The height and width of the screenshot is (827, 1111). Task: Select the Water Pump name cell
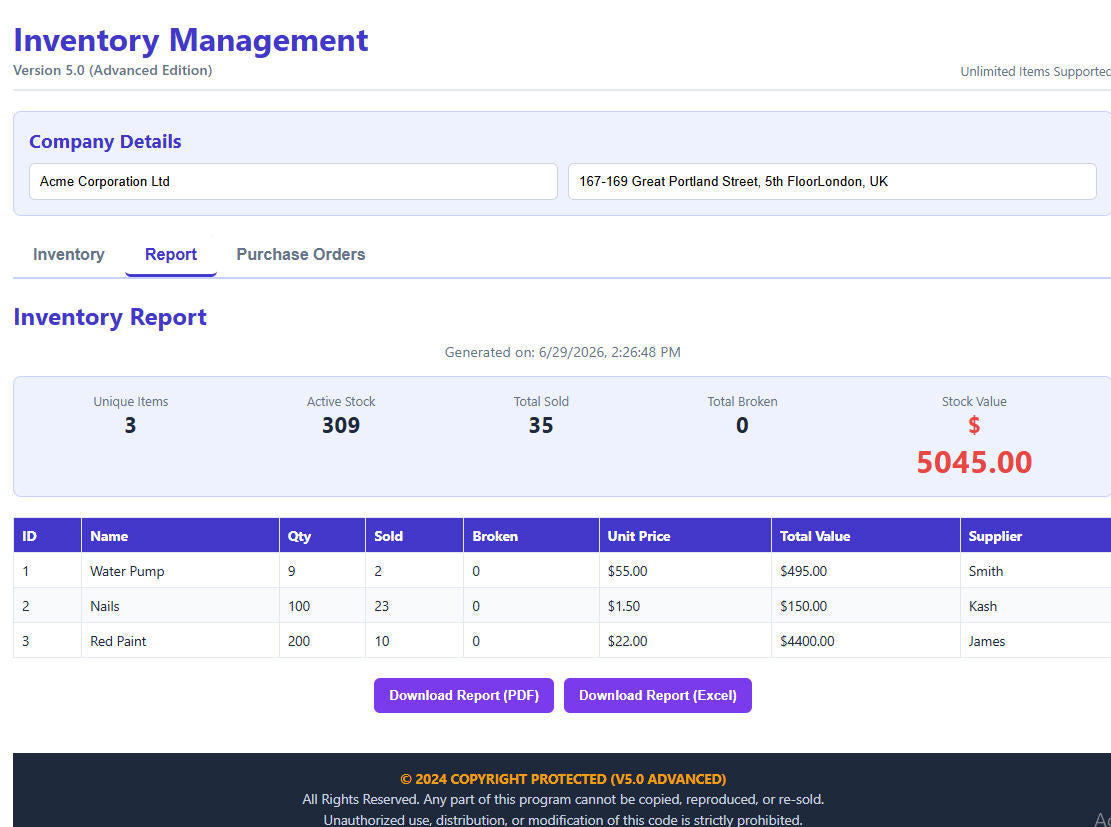[x=180, y=570]
